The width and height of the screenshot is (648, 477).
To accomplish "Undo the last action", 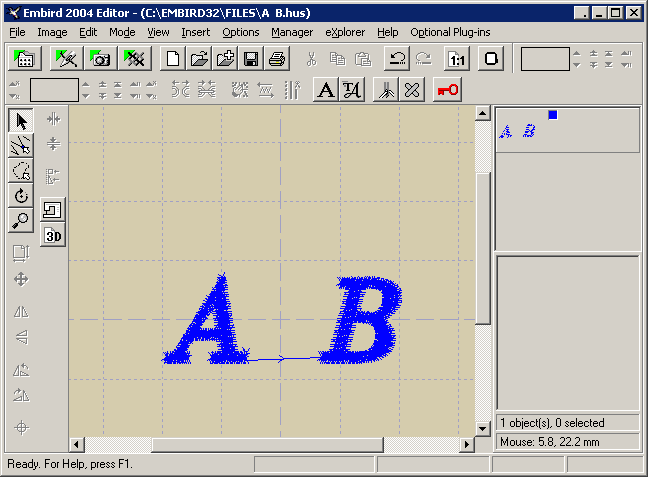I will 397,59.
